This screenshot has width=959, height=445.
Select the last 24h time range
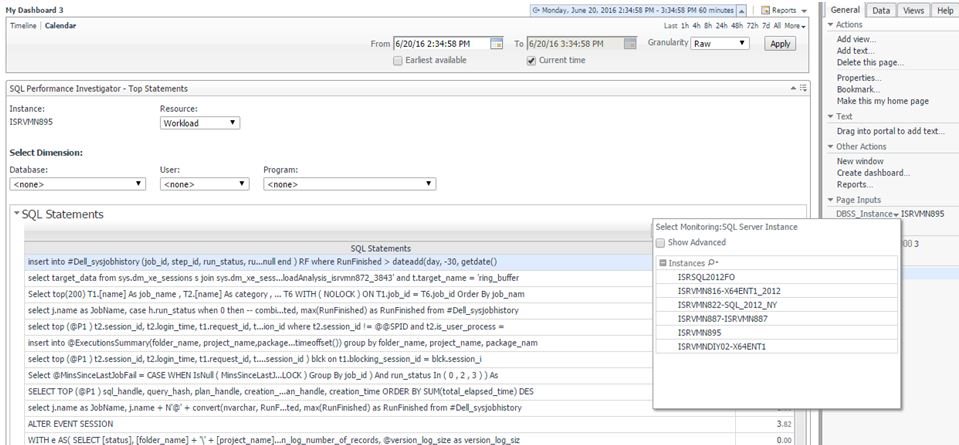(x=721, y=26)
